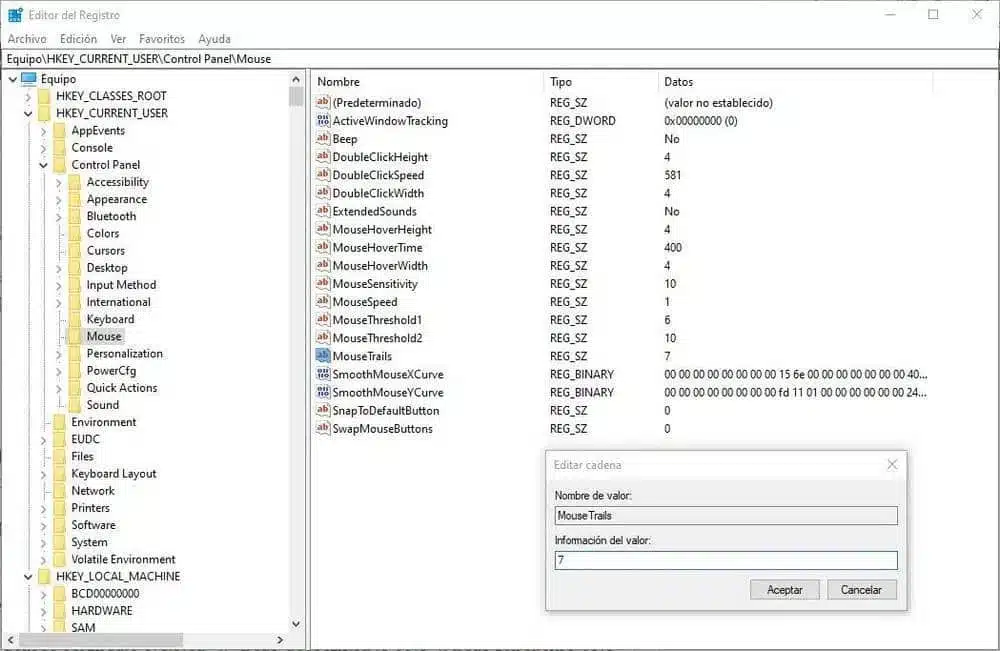Click the SwapMouseButtons value icon
This screenshot has width=1000, height=651.
click(323, 429)
